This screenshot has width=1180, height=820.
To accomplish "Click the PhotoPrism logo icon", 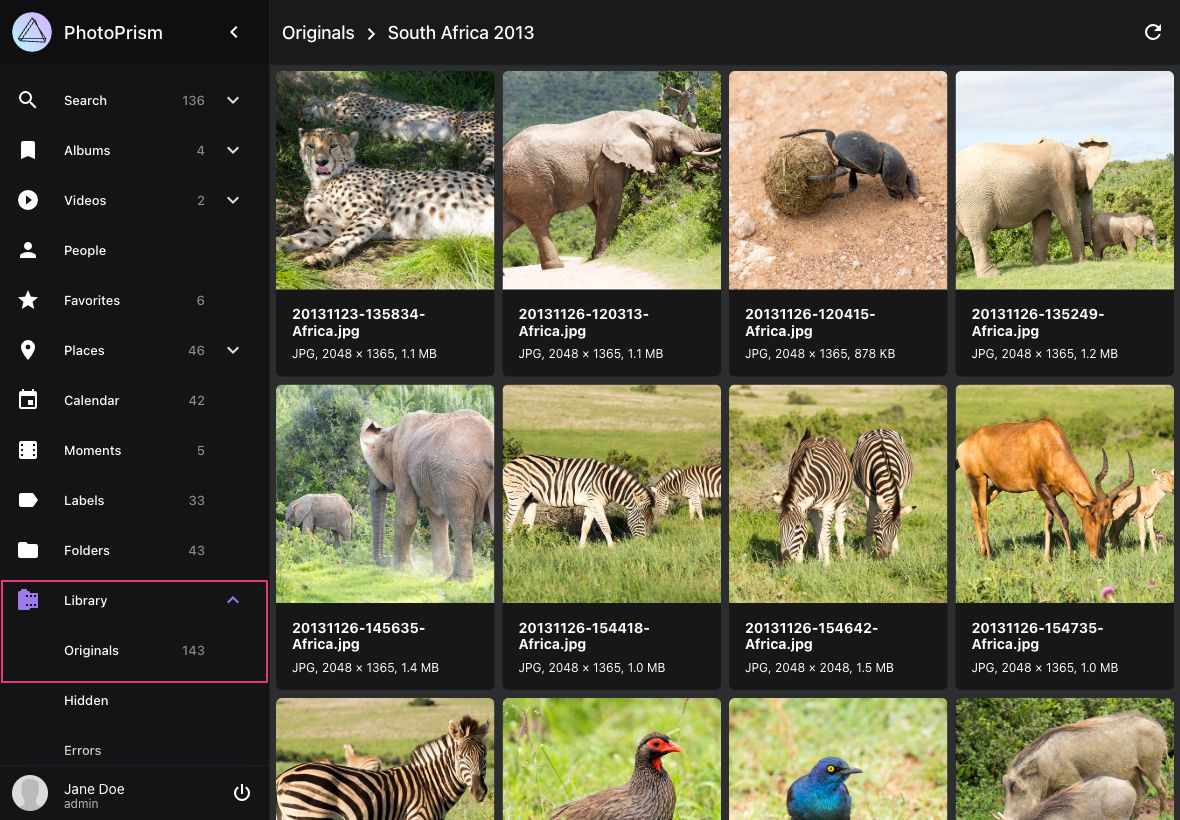I will tap(32, 33).
